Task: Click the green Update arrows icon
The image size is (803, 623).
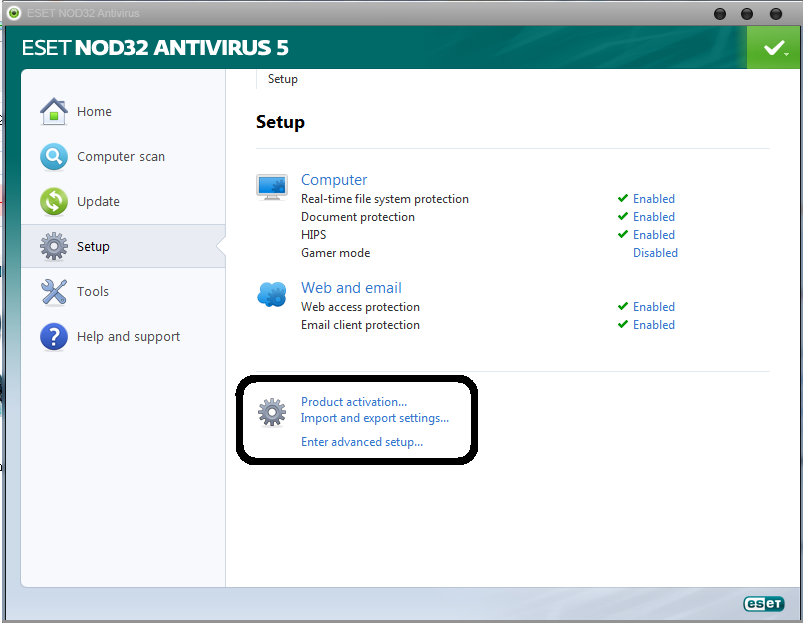Action: [x=54, y=201]
